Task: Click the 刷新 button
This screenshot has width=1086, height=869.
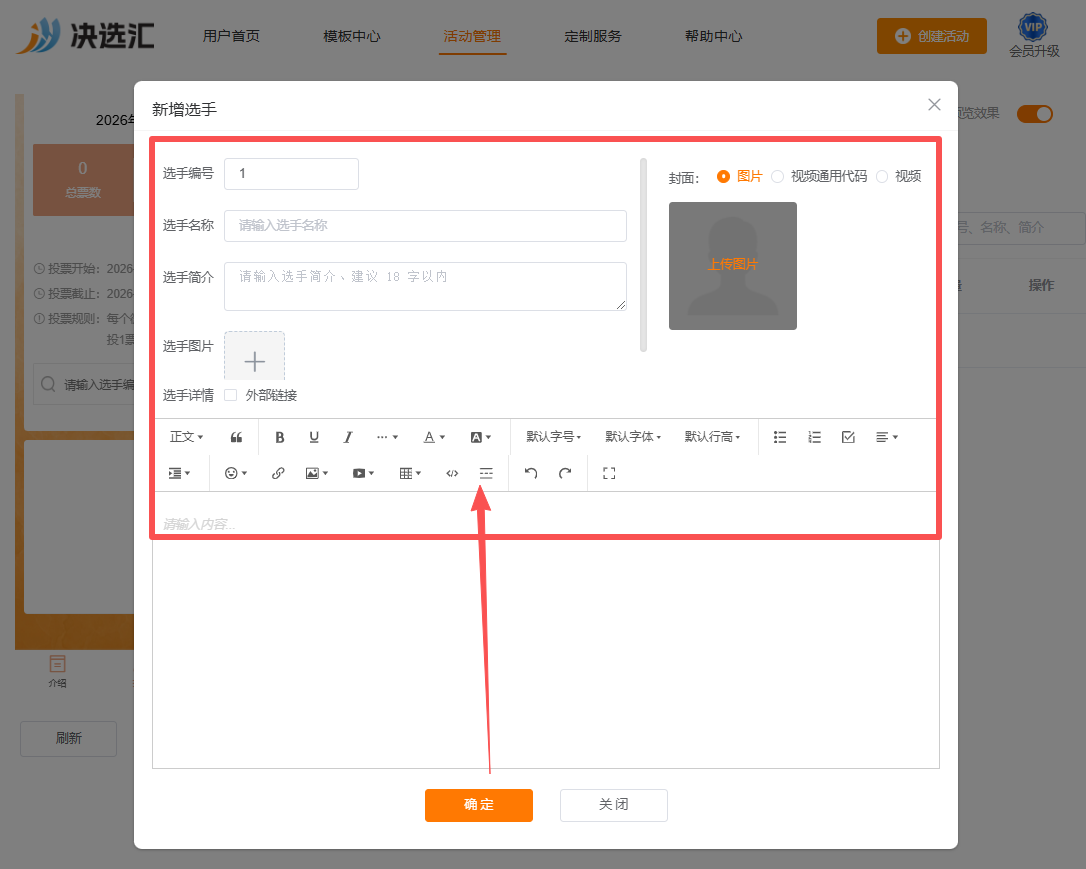Action: tap(69, 739)
